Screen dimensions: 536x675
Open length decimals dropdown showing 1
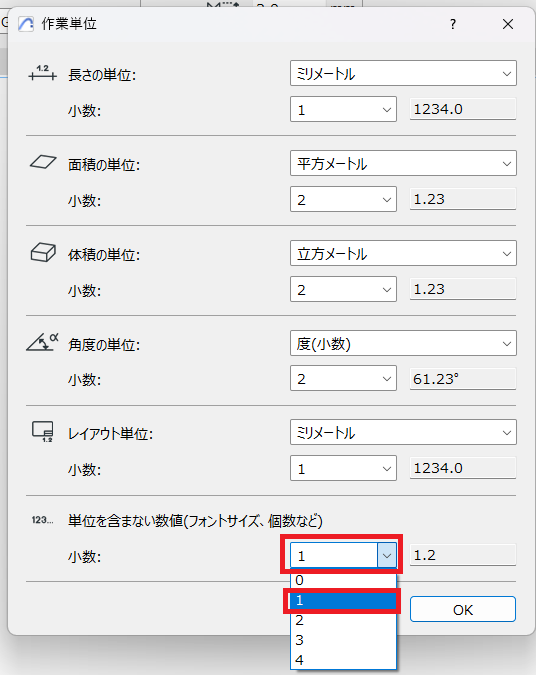pos(343,109)
